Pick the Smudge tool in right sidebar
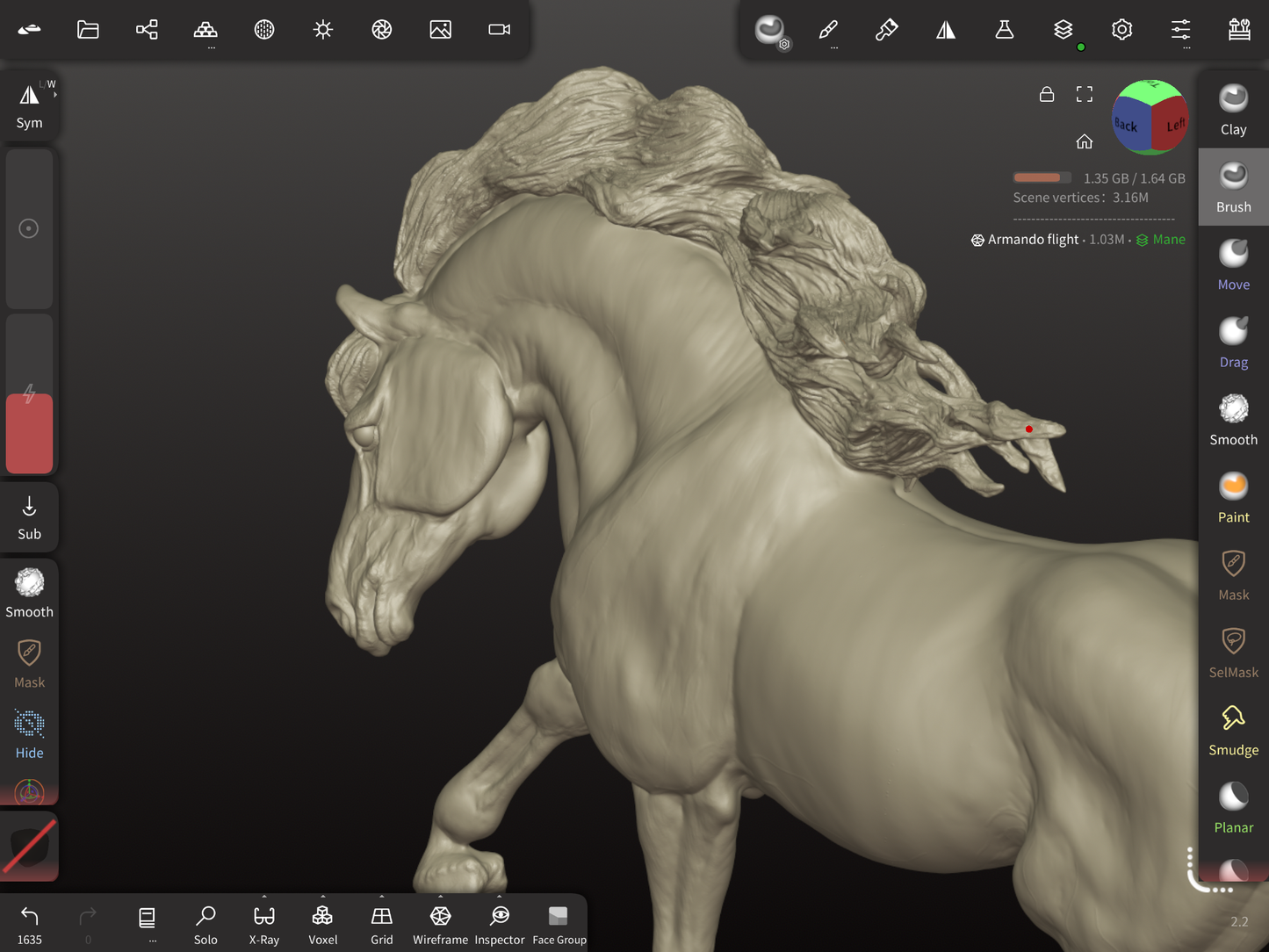Screen dimensions: 1269x952 pyautogui.click(x=1233, y=730)
